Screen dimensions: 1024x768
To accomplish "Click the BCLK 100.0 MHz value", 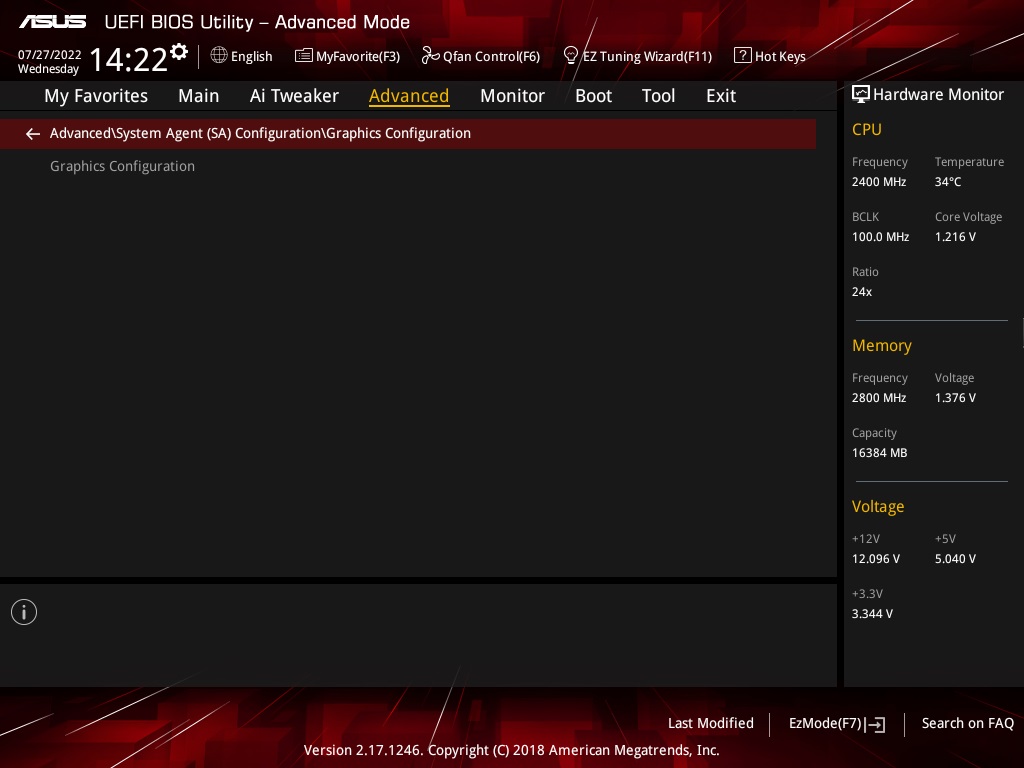I will (x=880, y=236).
